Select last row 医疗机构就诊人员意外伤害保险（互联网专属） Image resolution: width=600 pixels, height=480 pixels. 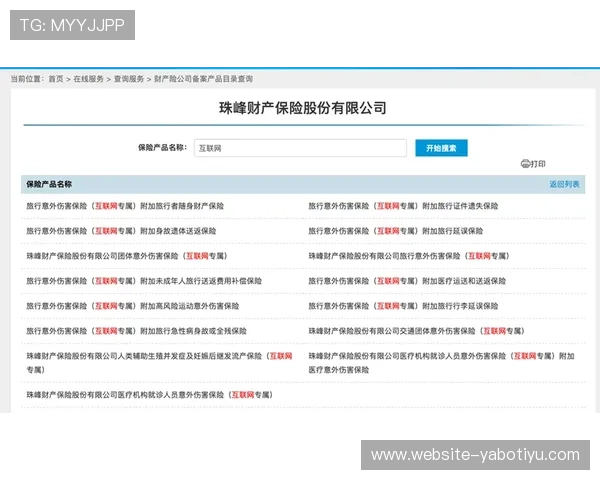(x=150, y=395)
